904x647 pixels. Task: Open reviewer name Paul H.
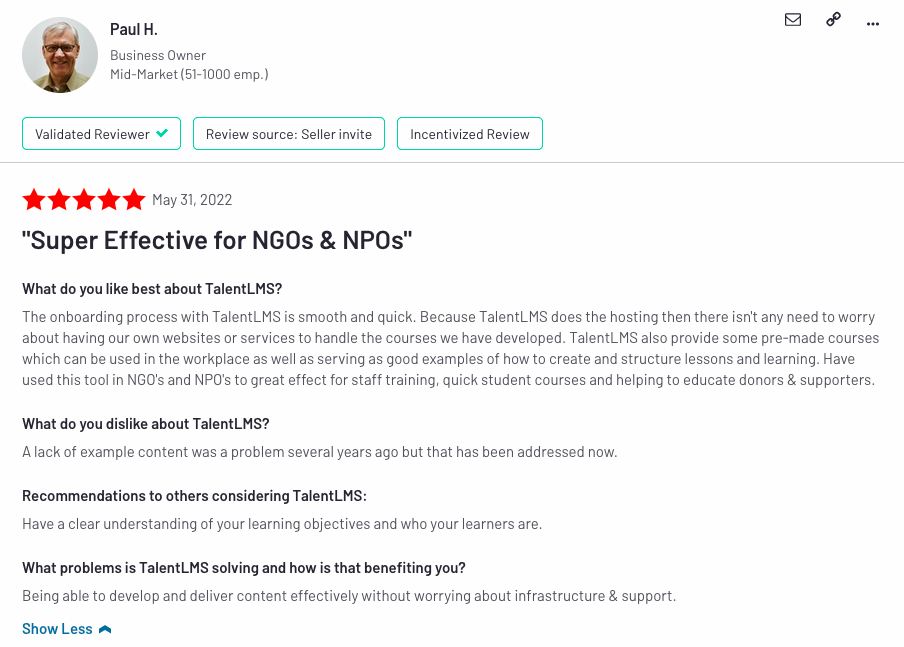click(134, 29)
